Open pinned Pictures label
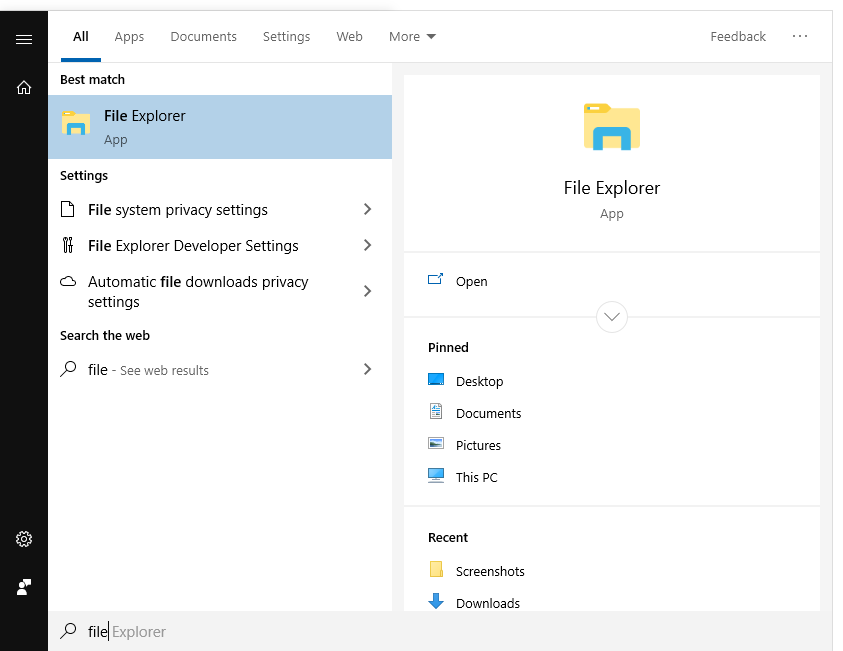Screen dimensions: 843x651 pos(478,445)
